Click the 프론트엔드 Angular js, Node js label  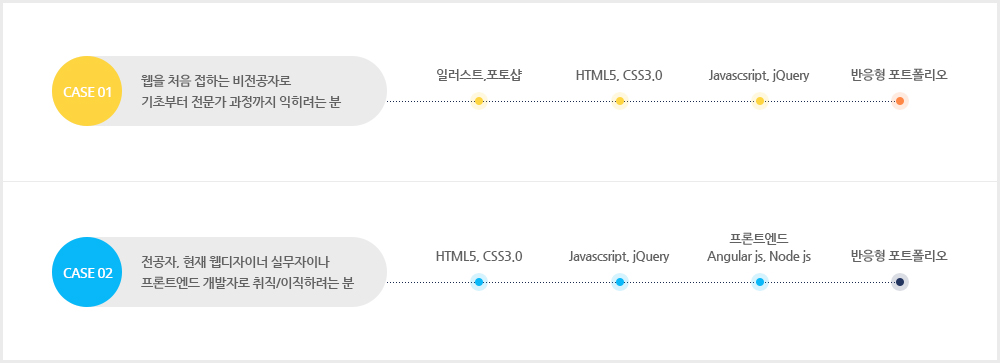[x=759, y=248]
